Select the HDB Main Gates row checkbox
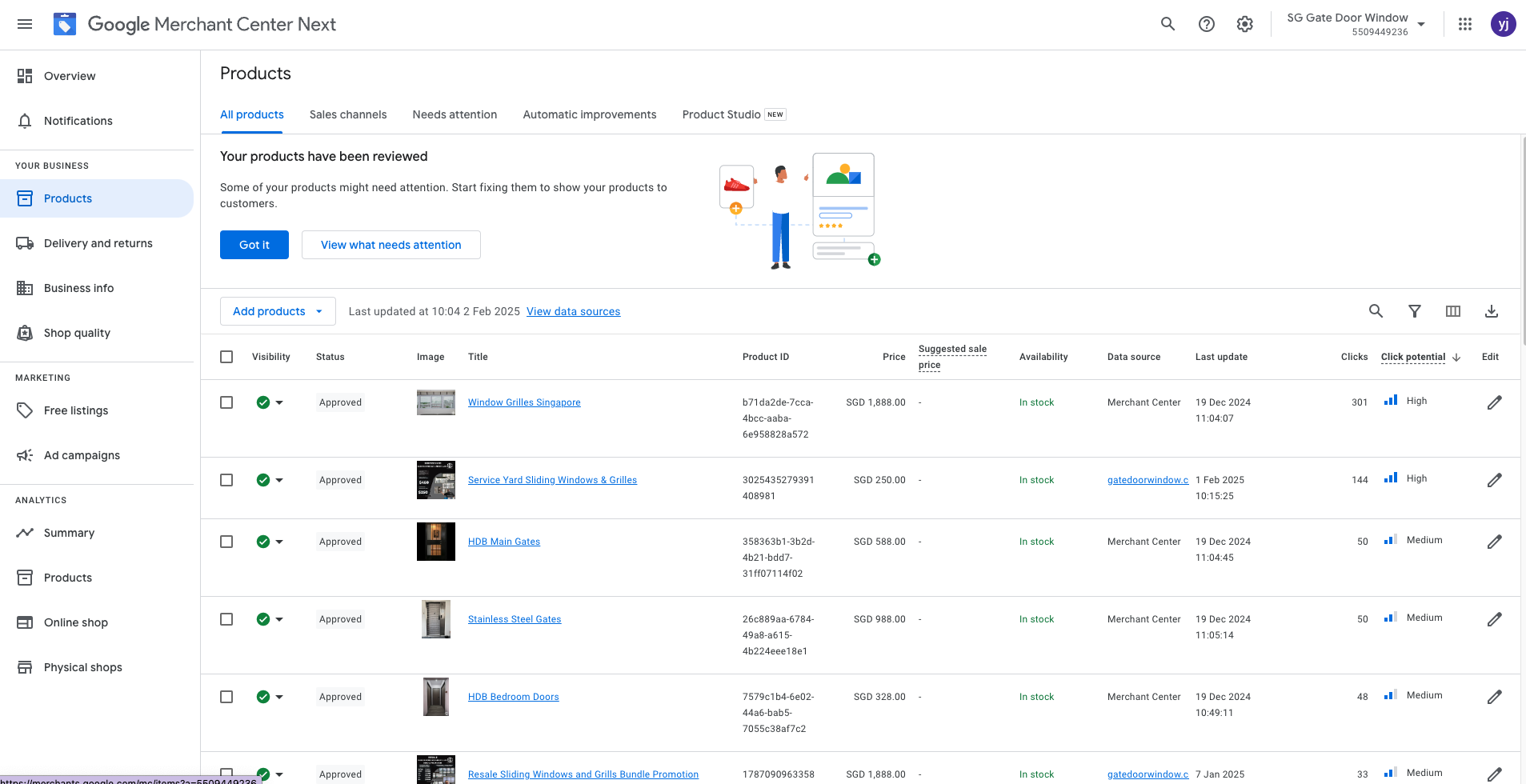1526x784 pixels. pos(226,542)
